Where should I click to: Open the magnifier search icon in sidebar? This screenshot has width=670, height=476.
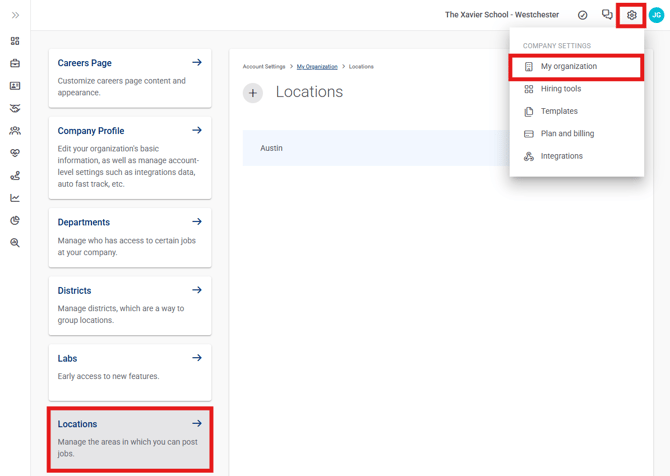coord(15,243)
